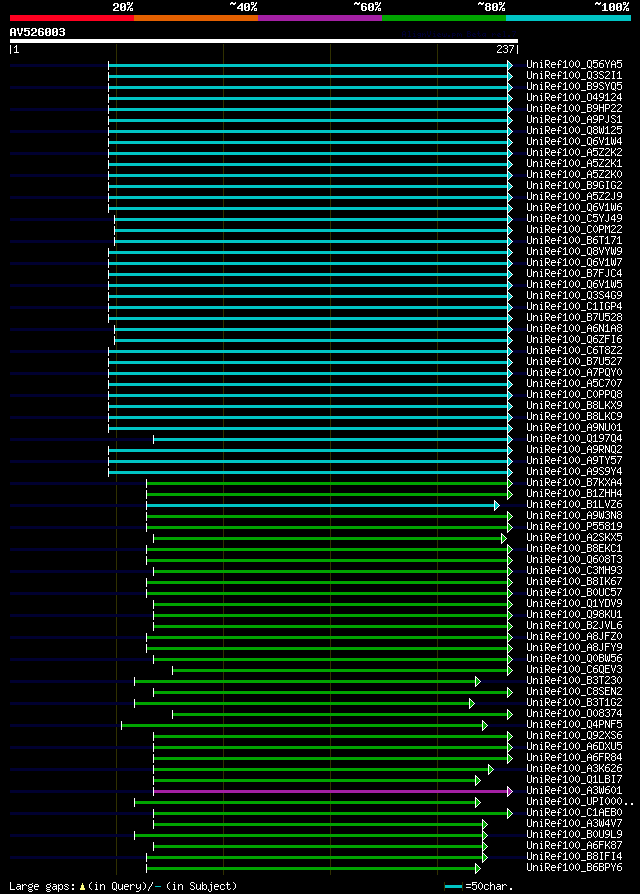Open the UniRef100_O49124 hit
This screenshot has width=640, height=894.
pos(574,97)
